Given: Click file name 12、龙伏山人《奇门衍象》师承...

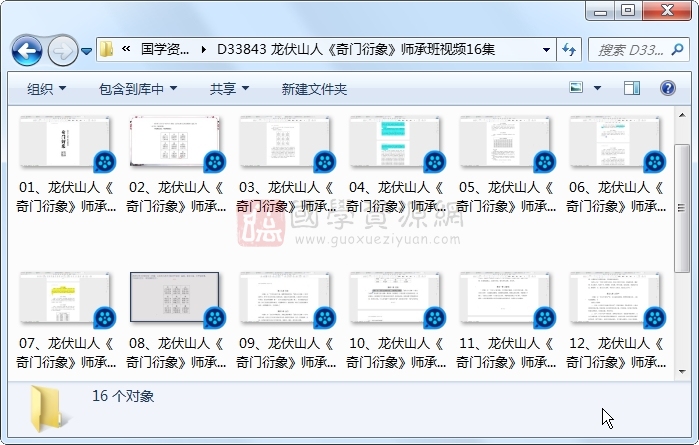Looking at the screenshot, I should click(x=616, y=352).
